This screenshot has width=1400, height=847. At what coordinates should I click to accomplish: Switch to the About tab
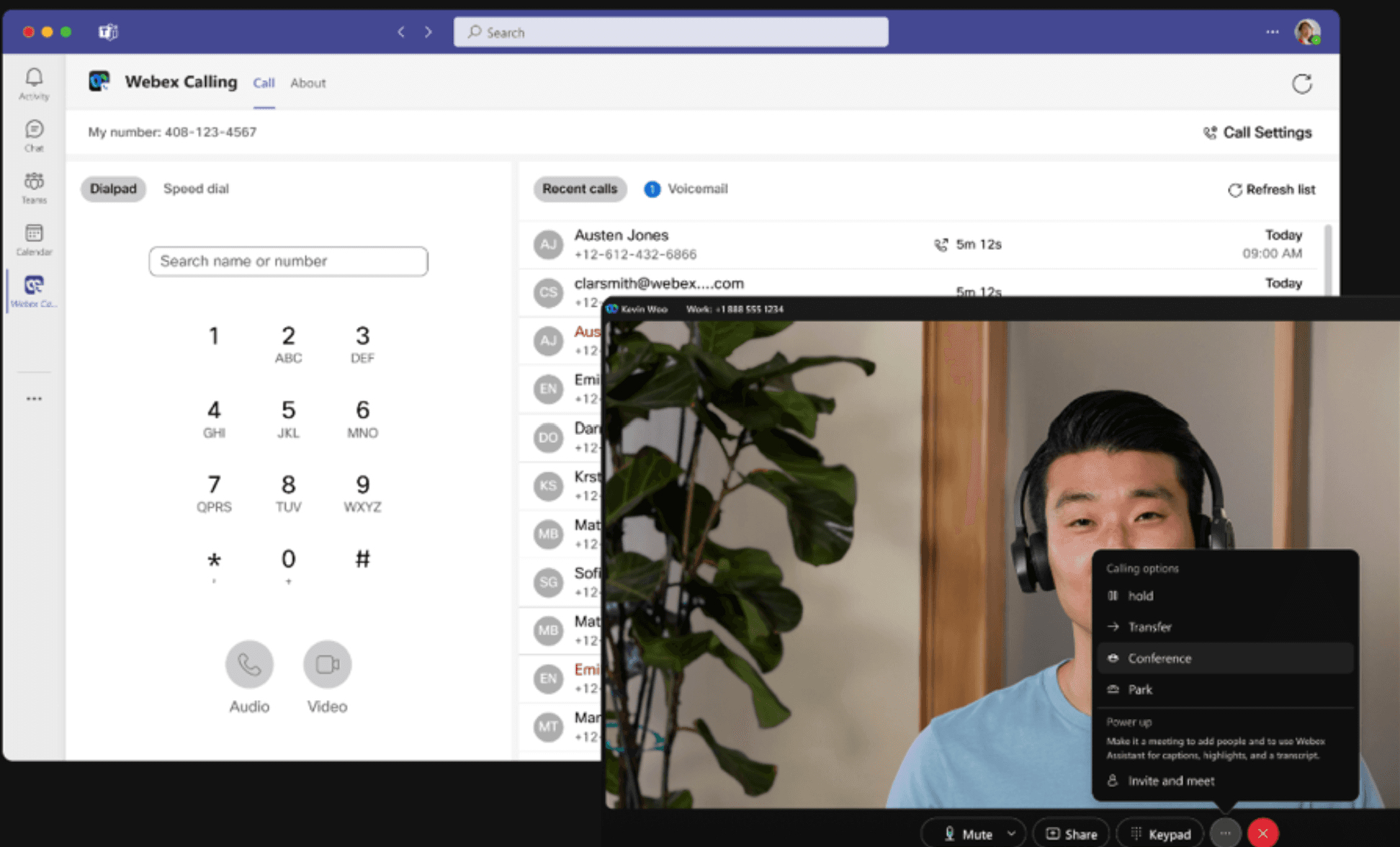point(308,83)
